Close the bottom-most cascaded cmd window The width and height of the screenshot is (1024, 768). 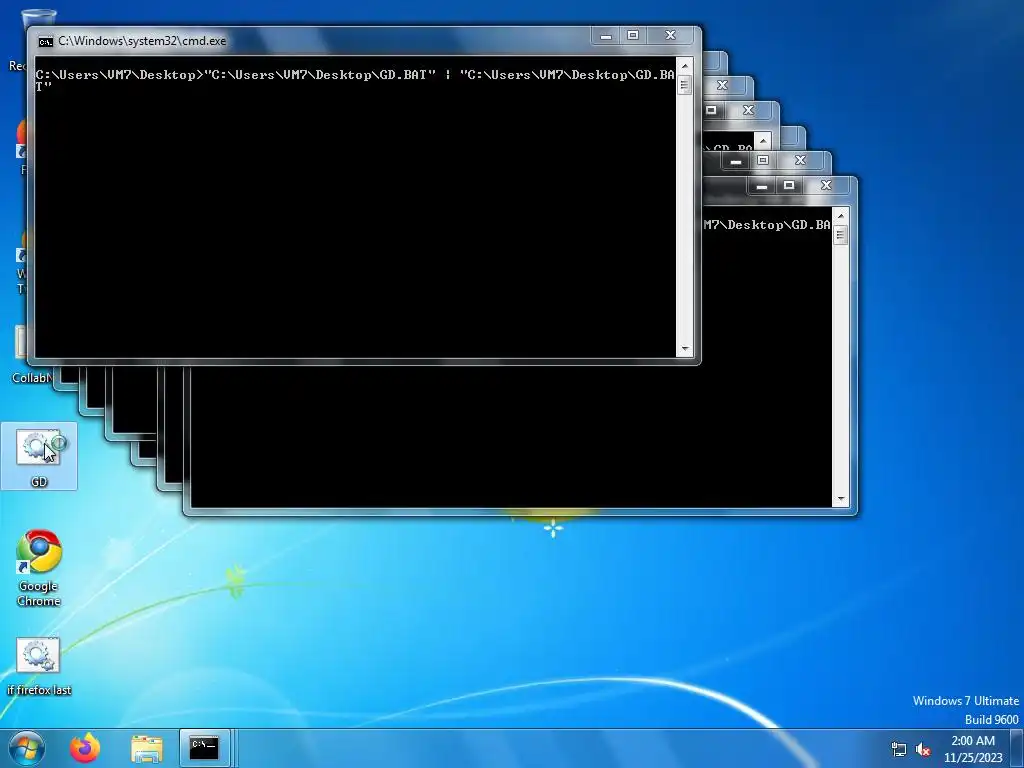[x=826, y=186]
